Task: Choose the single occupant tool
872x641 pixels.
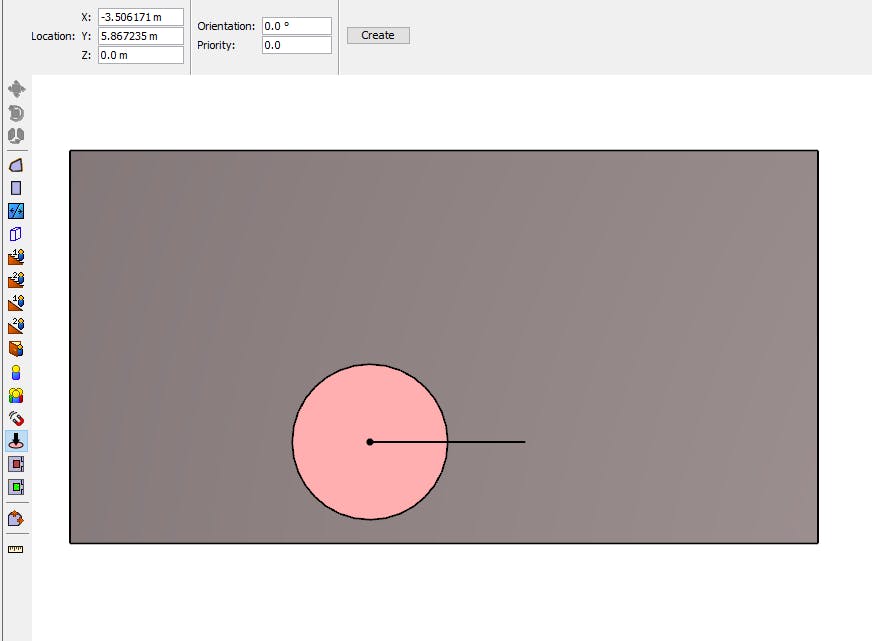Action: pos(16,372)
